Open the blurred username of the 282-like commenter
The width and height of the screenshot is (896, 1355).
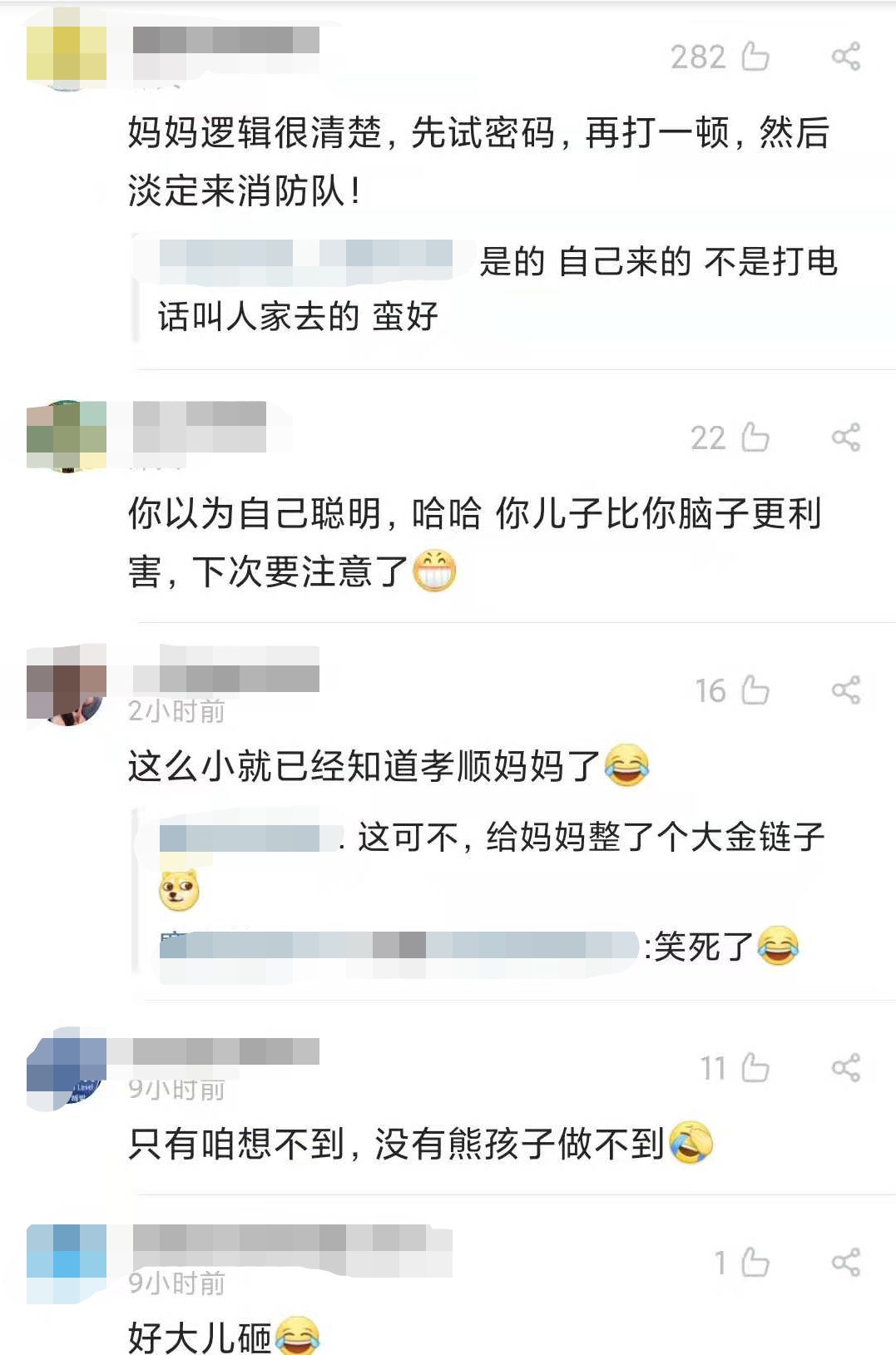point(225,40)
